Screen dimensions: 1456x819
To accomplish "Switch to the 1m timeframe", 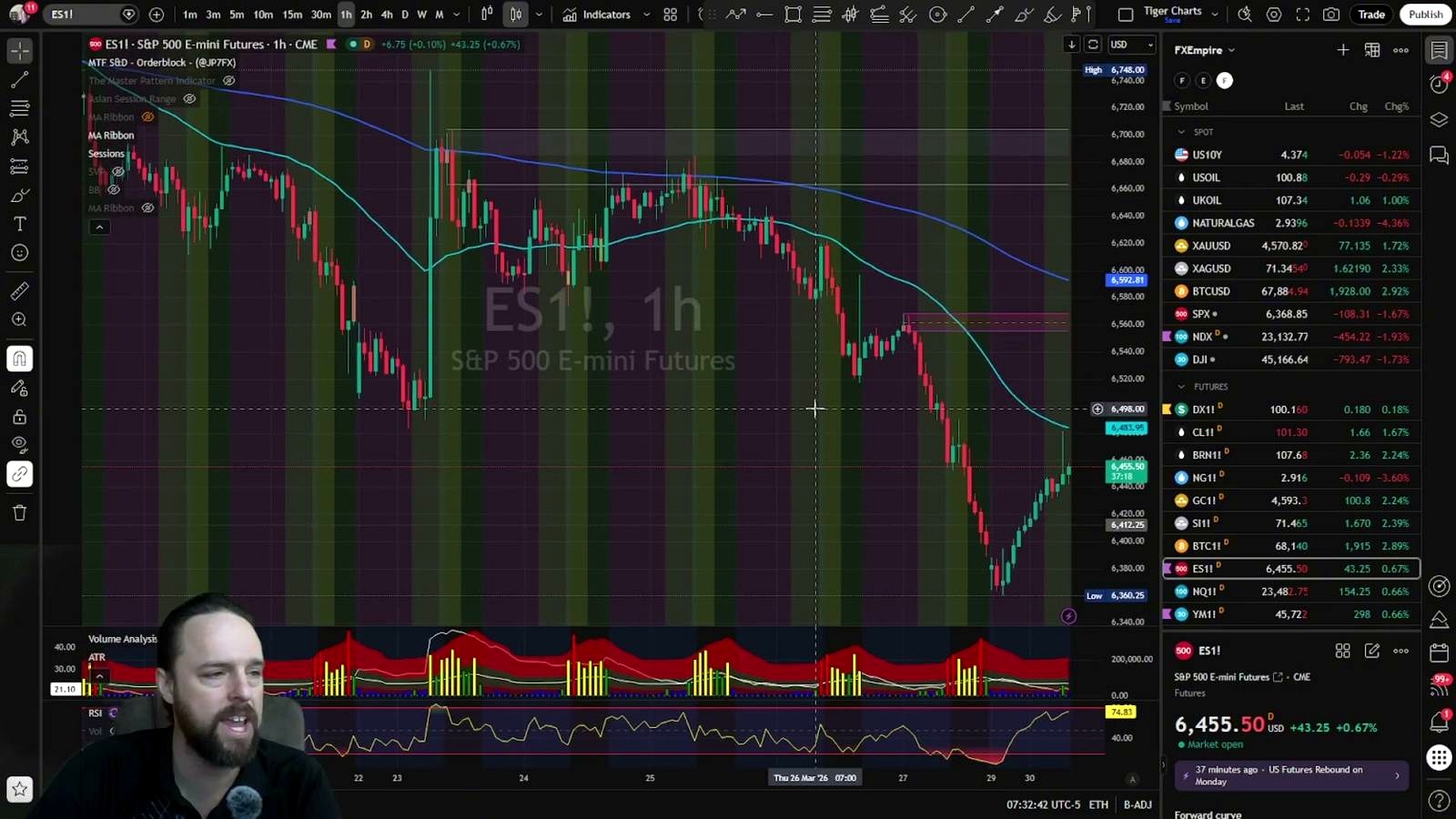I will [x=190, y=15].
